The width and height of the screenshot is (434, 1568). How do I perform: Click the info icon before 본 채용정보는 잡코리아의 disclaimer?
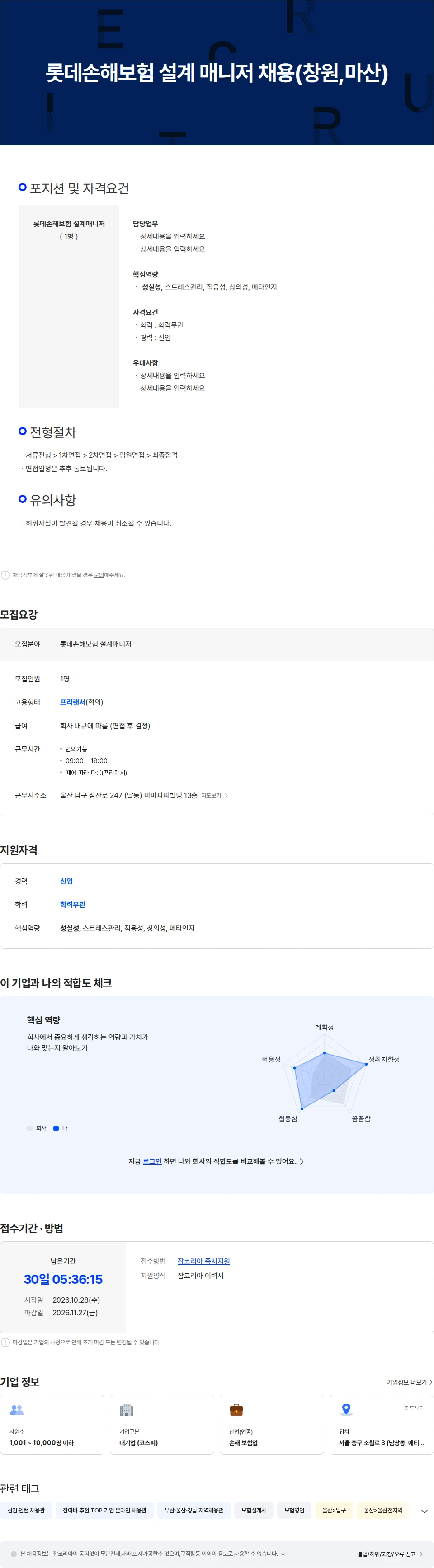point(14,1554)
